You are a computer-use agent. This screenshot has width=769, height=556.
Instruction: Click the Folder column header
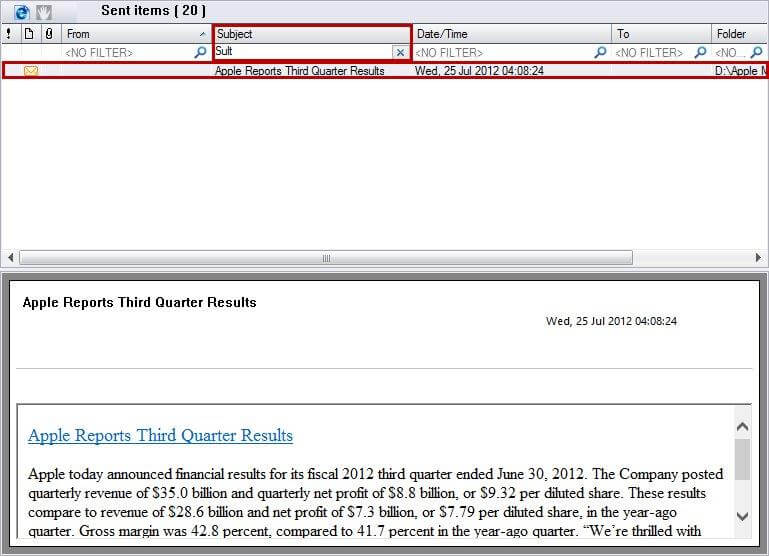[740, 34]
